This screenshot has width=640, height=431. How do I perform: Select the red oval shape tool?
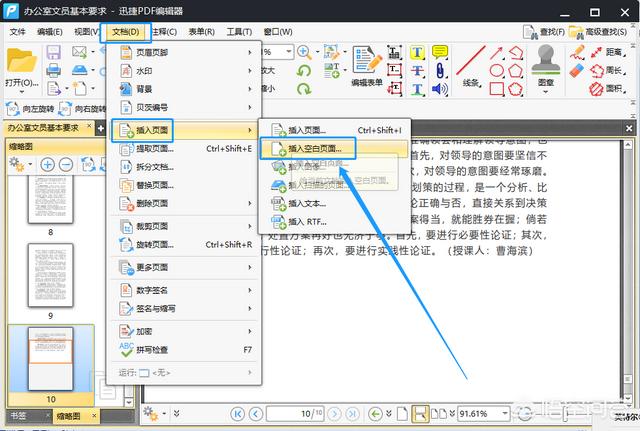496,71
